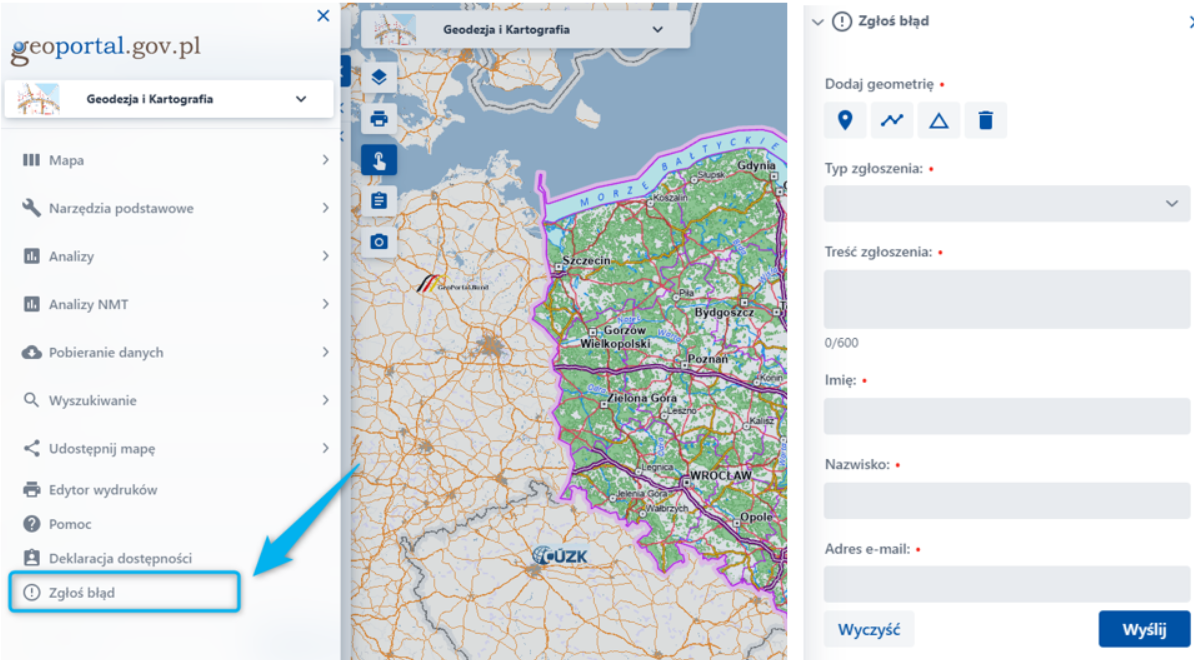The width and height of the screenshot is (1194, 660).
Task: Open the Pobieranie danych menu
Action: pos(175,352)
